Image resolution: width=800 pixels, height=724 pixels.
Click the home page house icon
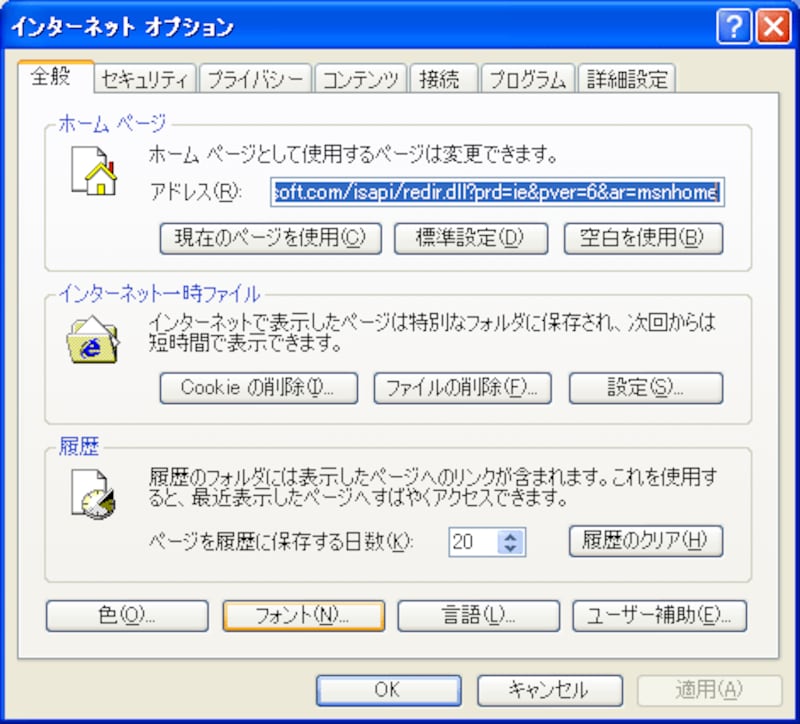[94, 170]
